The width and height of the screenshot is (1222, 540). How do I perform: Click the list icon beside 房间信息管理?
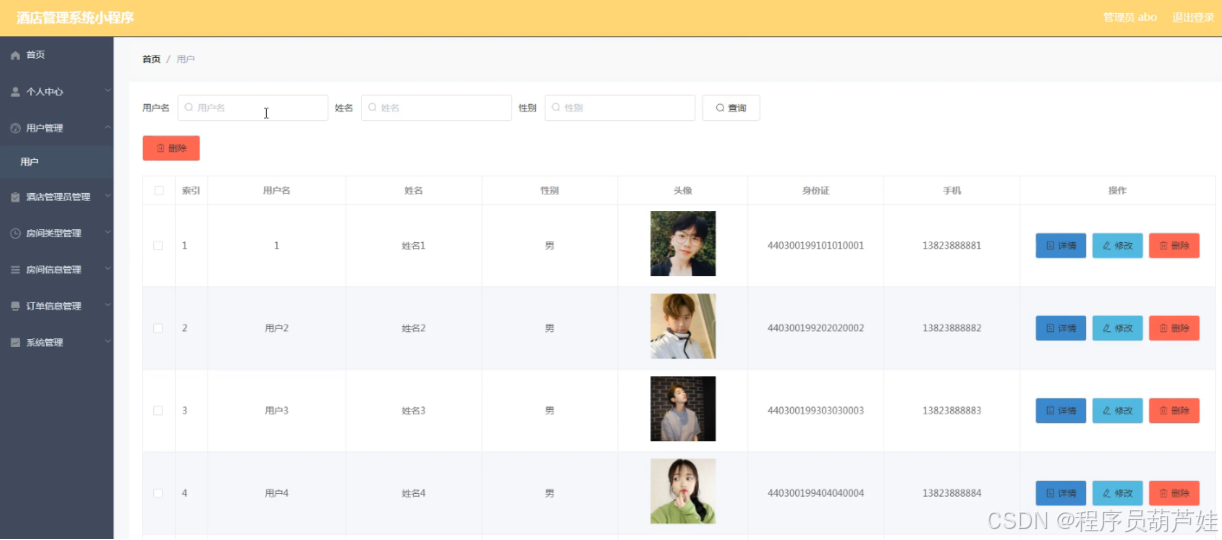tap(15, 270)
